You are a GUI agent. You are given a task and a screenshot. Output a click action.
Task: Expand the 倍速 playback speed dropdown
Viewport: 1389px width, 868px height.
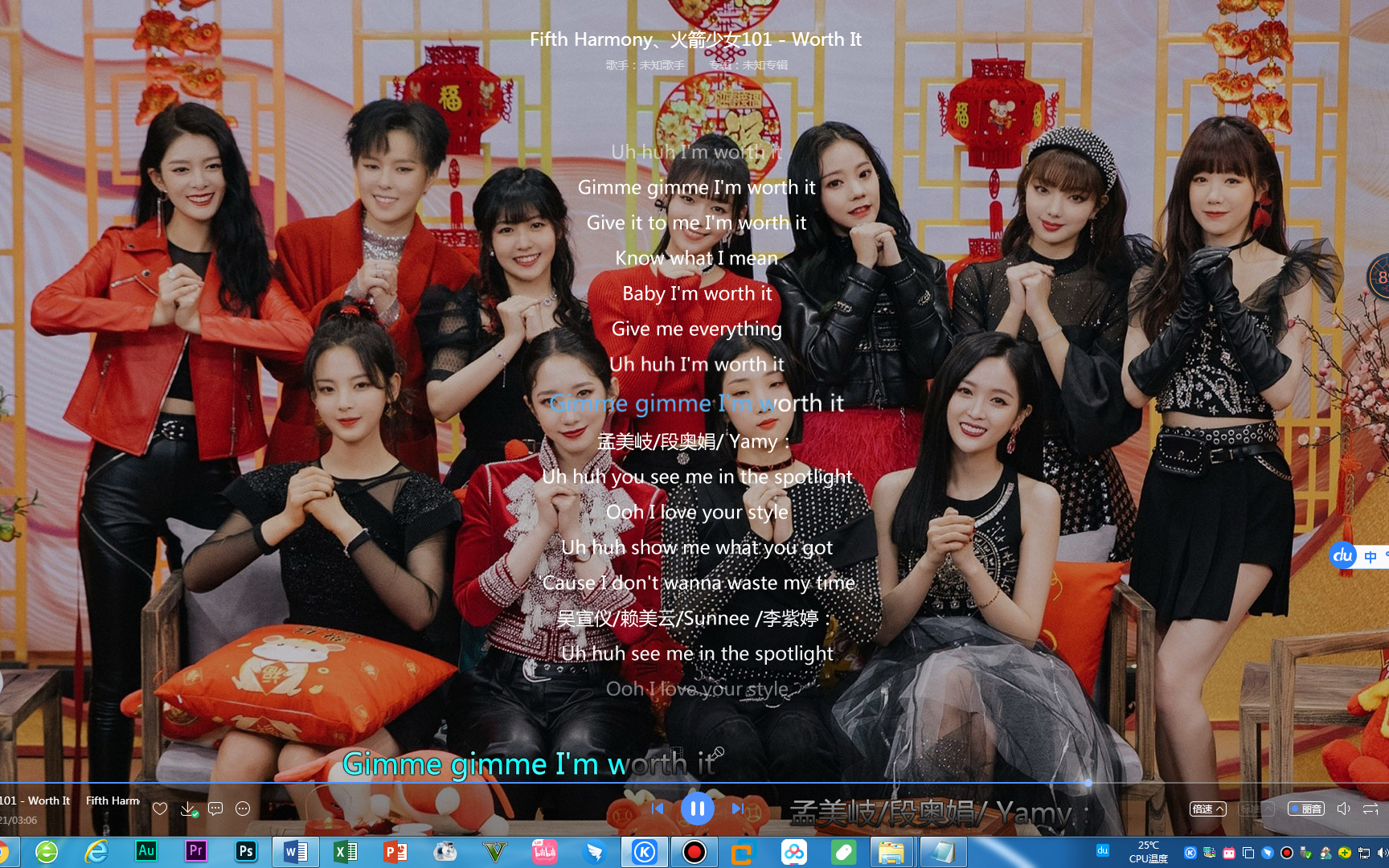pos(1208,809)
